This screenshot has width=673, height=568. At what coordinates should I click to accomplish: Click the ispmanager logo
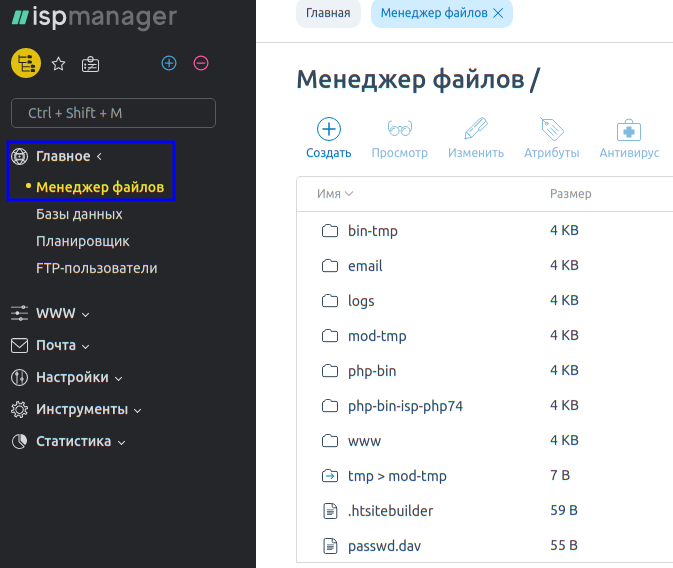click(94, 18)
